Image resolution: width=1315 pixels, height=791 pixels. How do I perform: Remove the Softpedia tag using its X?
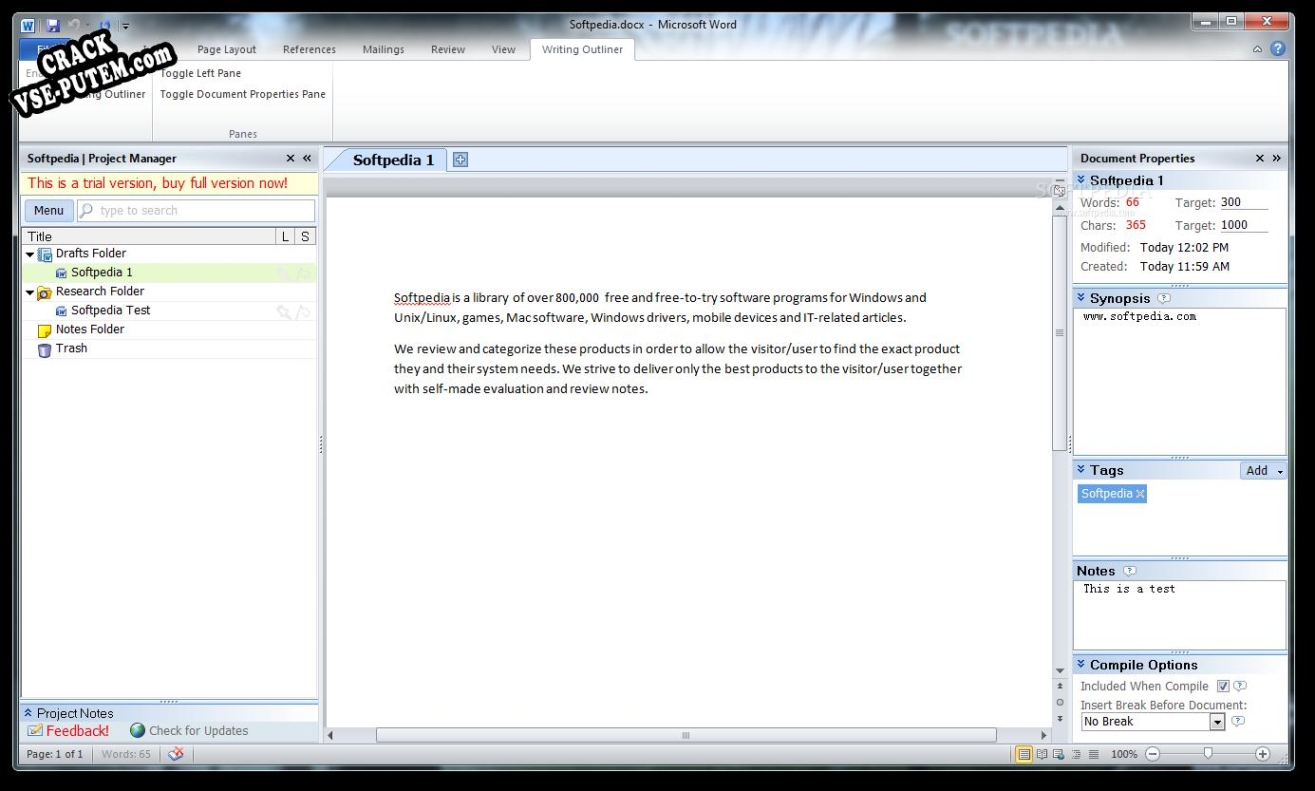pos(1140,494)
